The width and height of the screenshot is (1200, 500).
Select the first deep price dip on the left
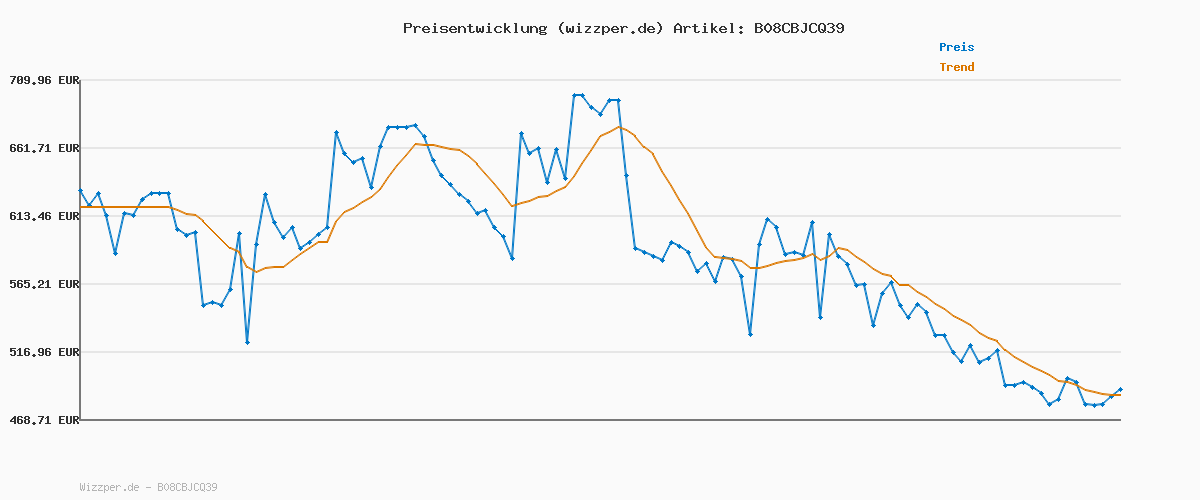[x=247, y=342]
